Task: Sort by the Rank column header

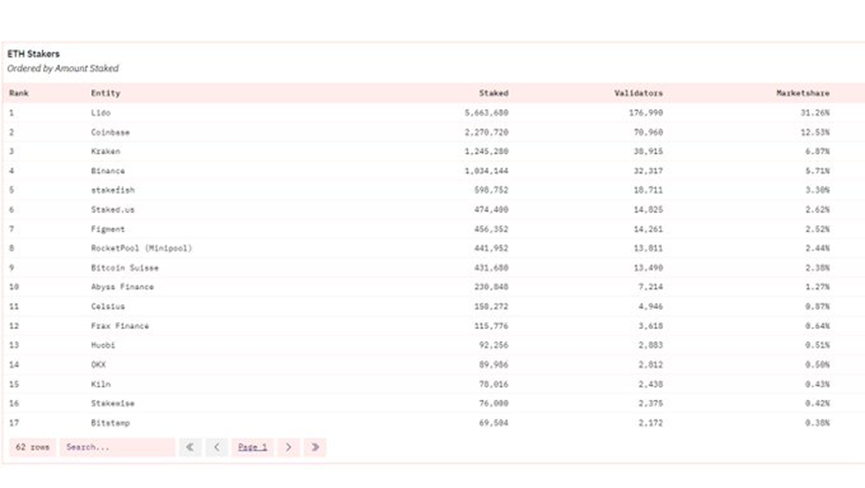Action: (x=19, y=93)
